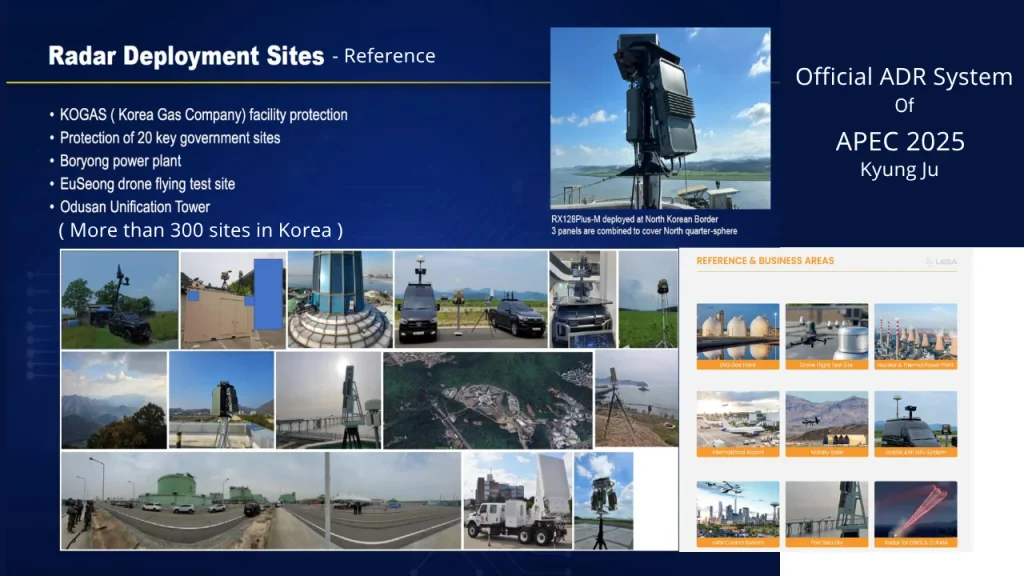Select the seaside tripod radar photo
The image size is (1024, 576).
click(637, 398)
